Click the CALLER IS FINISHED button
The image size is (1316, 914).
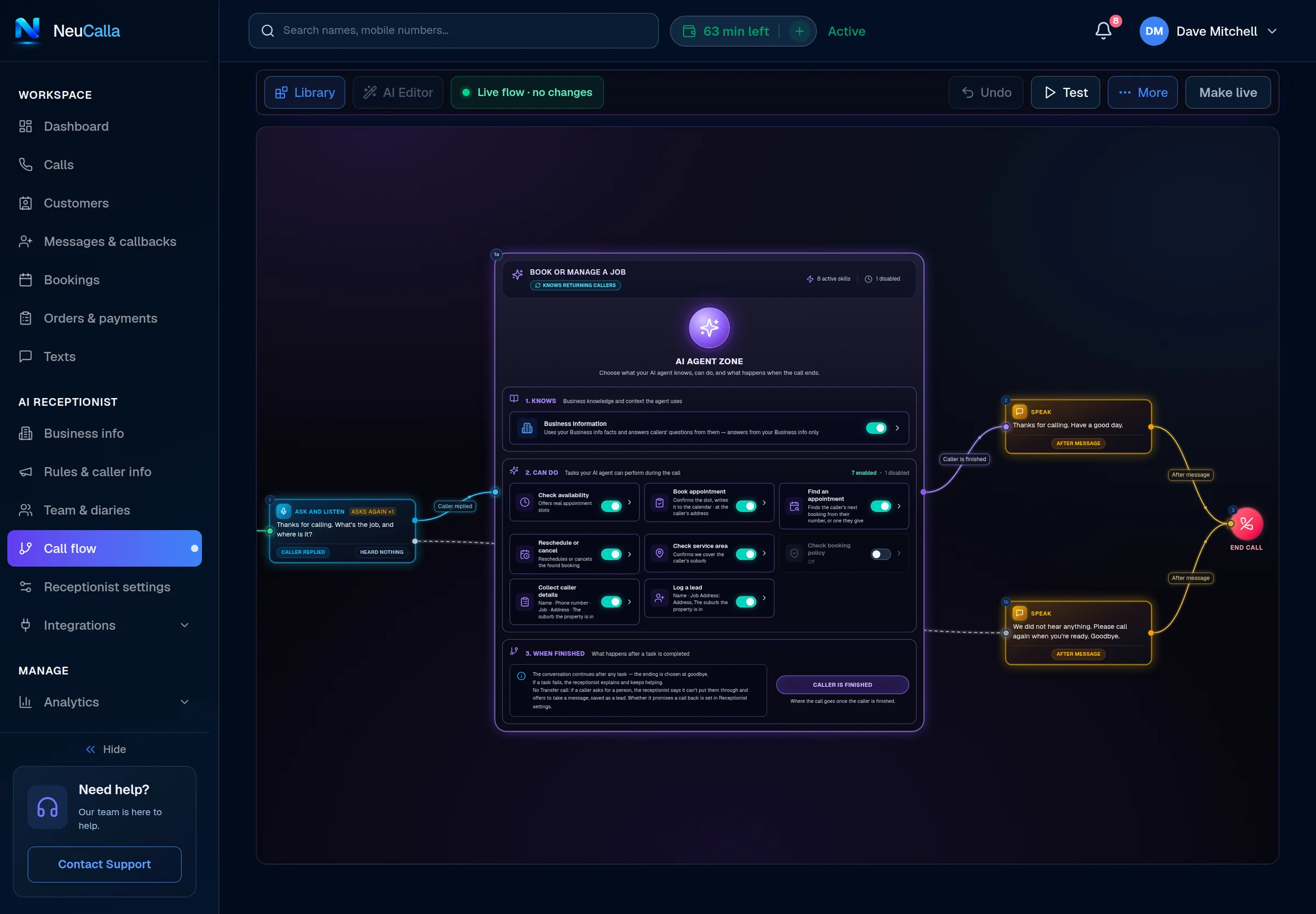[842, 684]
